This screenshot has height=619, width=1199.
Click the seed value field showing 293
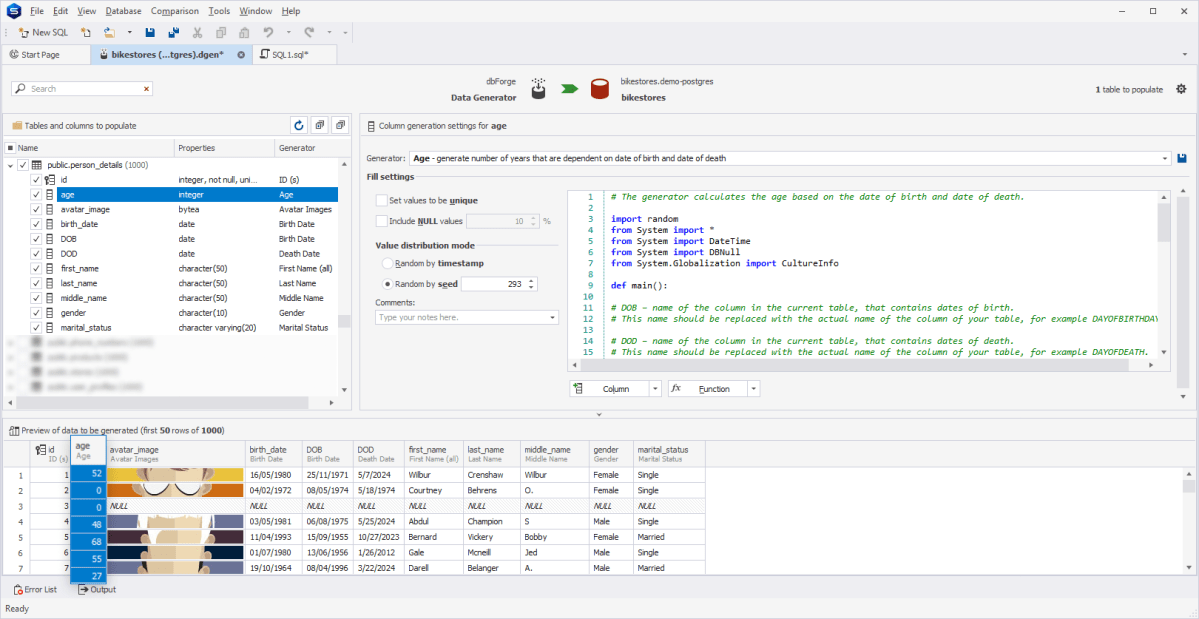(x=494, y=284)
